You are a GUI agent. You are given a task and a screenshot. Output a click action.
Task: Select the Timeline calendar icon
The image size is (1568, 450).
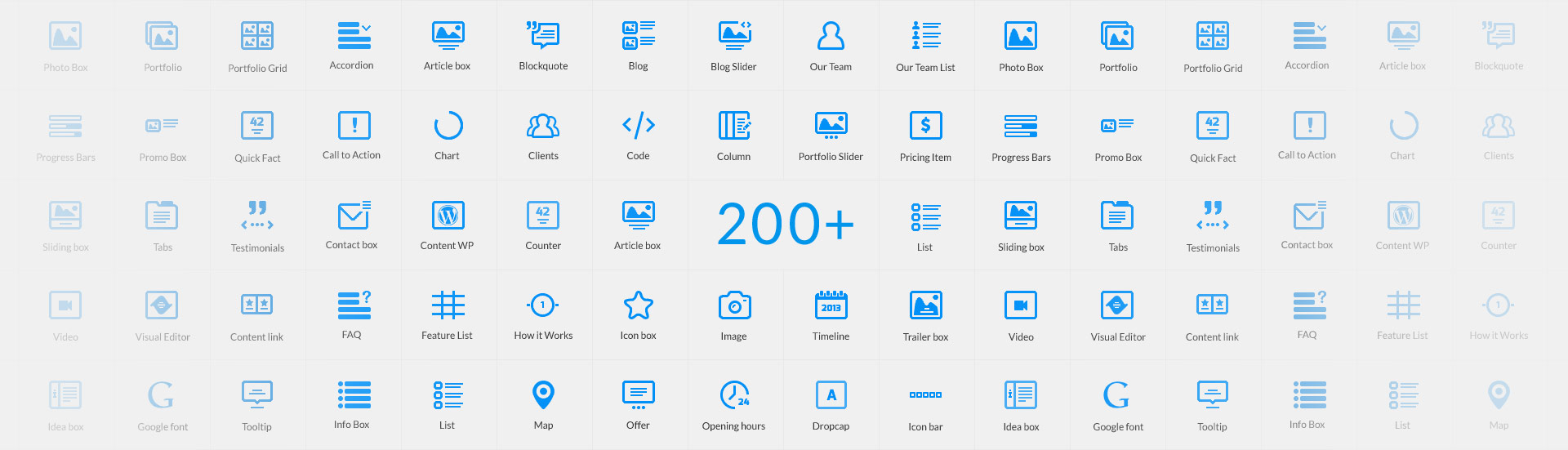tap(831, 305)
